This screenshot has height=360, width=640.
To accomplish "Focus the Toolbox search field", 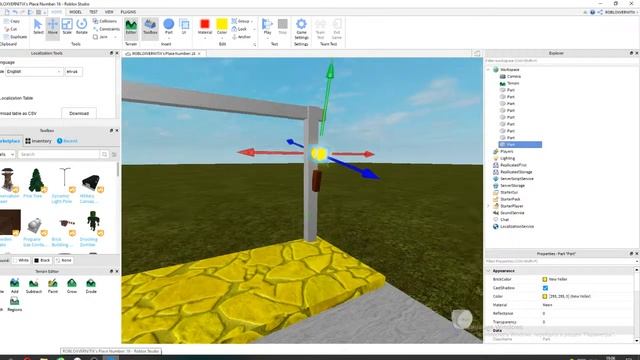I will [59, 154].
